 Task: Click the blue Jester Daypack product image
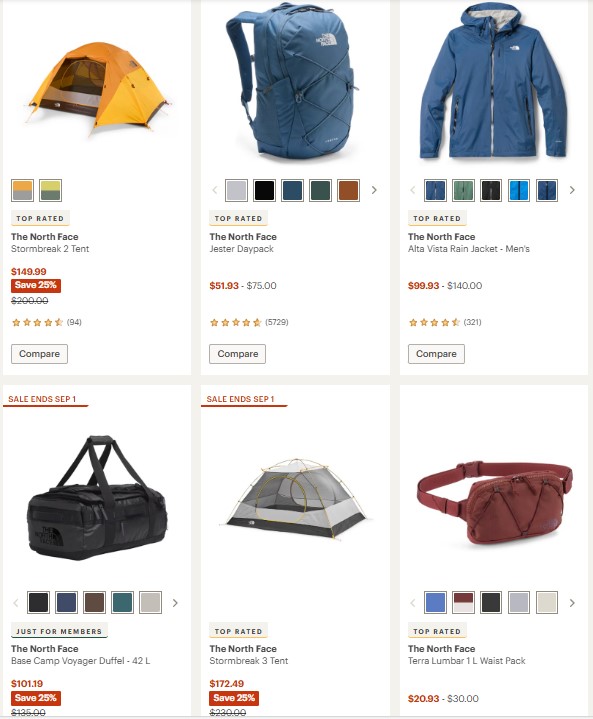point(292,83)
